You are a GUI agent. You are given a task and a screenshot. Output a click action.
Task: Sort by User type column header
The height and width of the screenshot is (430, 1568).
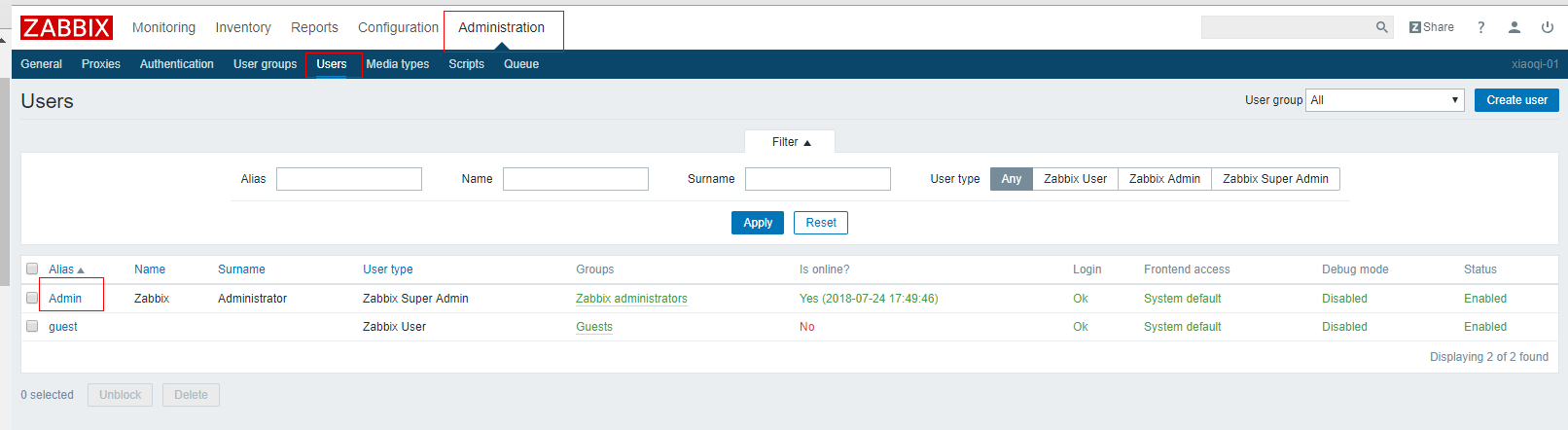pyautogui.click(x=388, y=269)
